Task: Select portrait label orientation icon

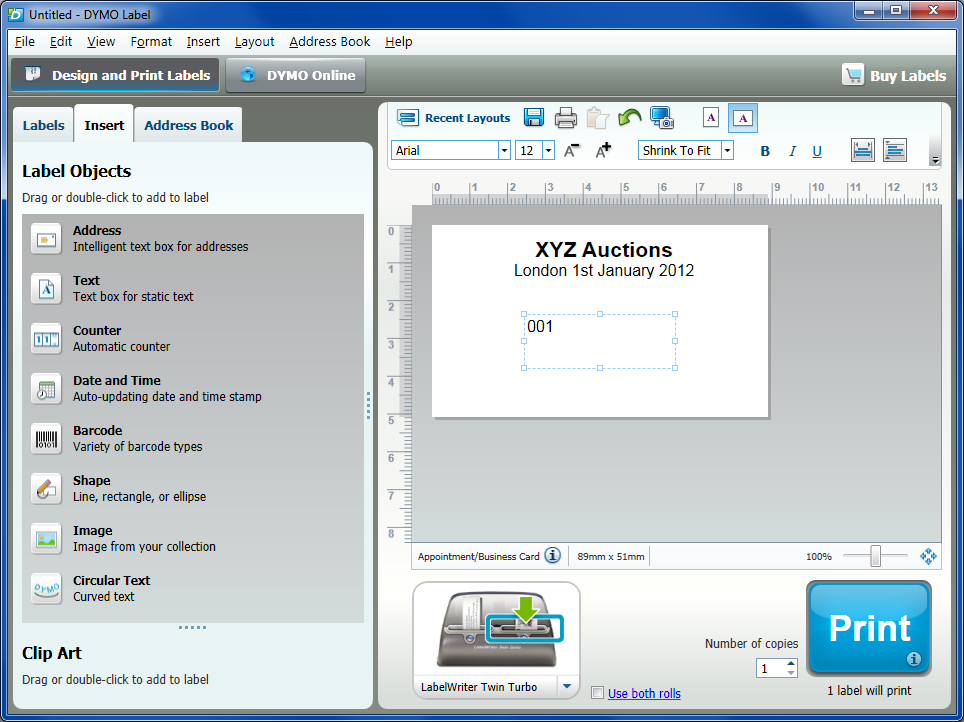Action: (x=711, y=117)
